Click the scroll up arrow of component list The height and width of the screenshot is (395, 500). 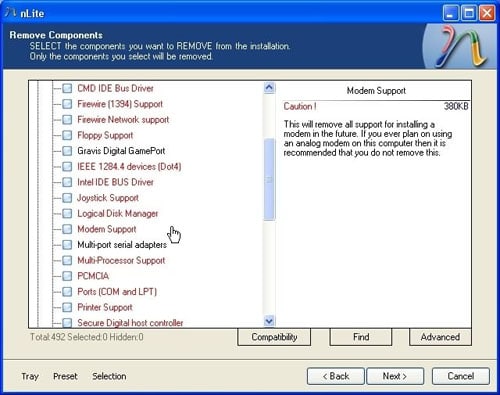pyautogui.click(x=269, y=88)
